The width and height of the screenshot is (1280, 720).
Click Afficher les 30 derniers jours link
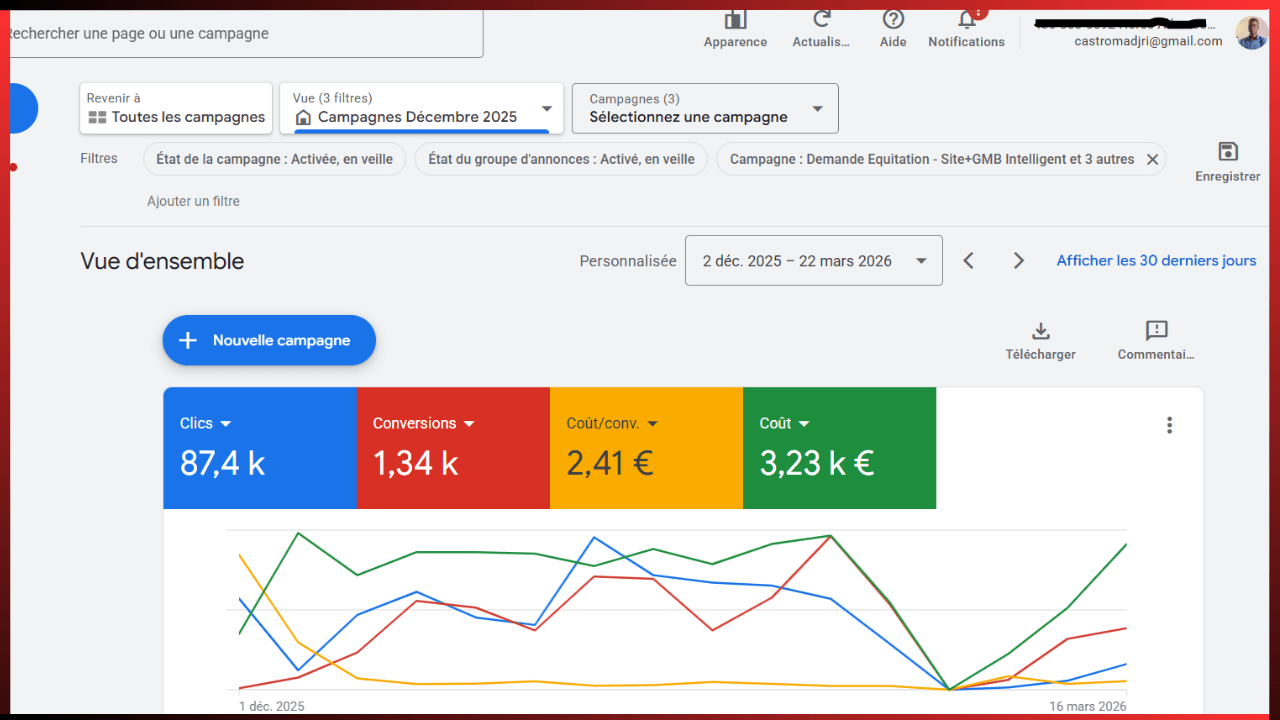point(1156,261)
